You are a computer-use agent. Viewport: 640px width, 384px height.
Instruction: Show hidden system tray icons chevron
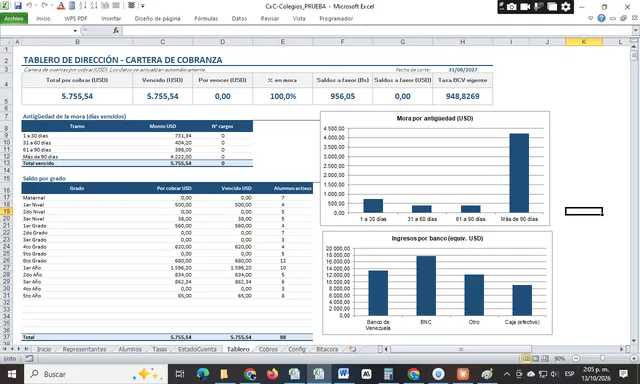click(507, 374)
